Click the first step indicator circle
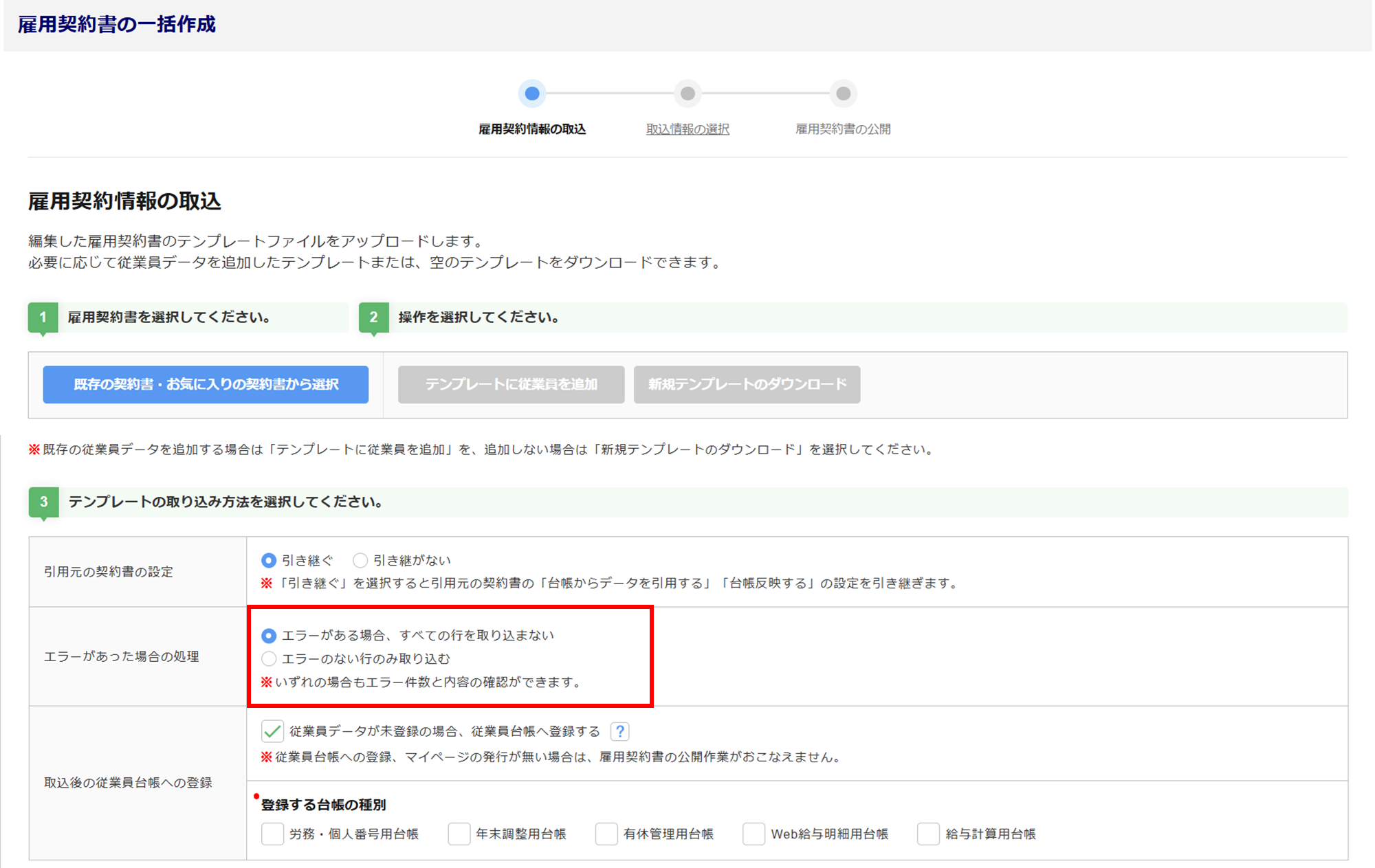The height and width of the screenshot is (868, 1375). click(531, 93)
